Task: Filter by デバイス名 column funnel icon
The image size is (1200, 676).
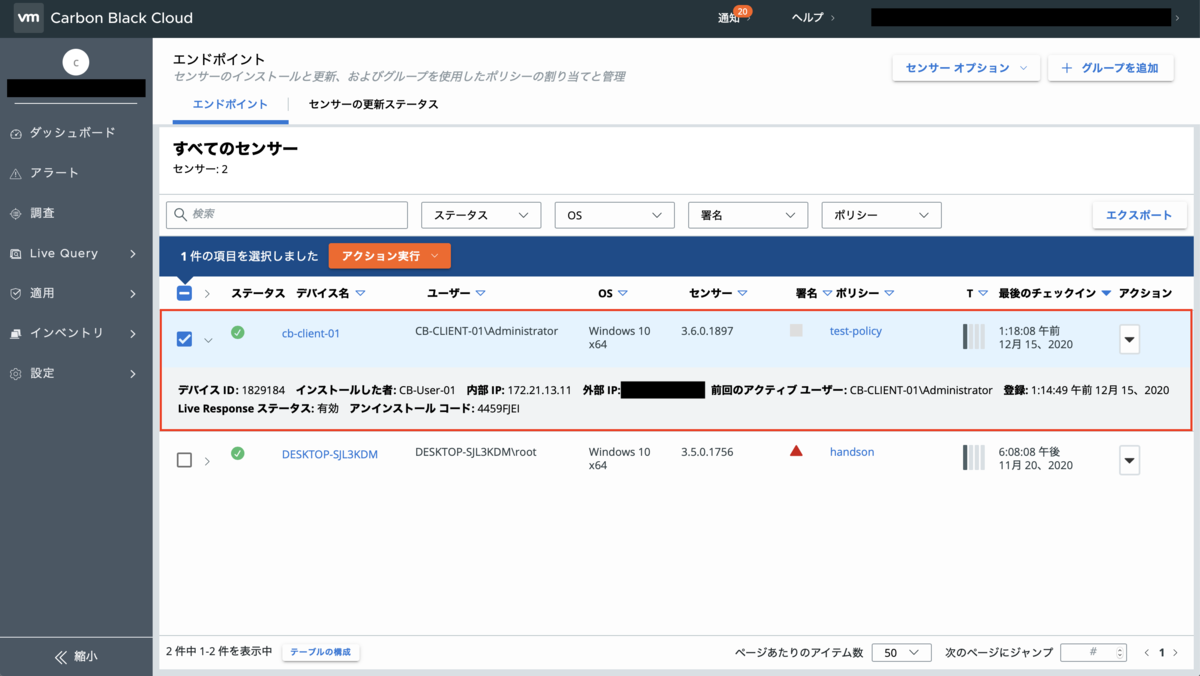Action: (361, 293)
